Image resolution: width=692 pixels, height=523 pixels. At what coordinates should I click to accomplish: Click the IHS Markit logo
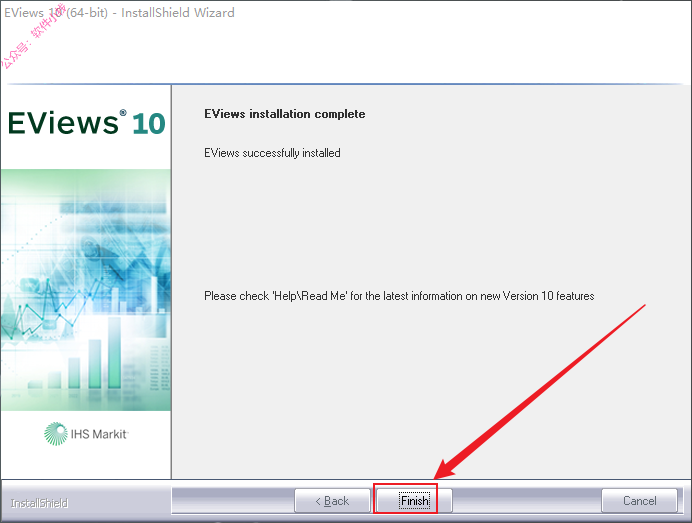pos(86,434)
